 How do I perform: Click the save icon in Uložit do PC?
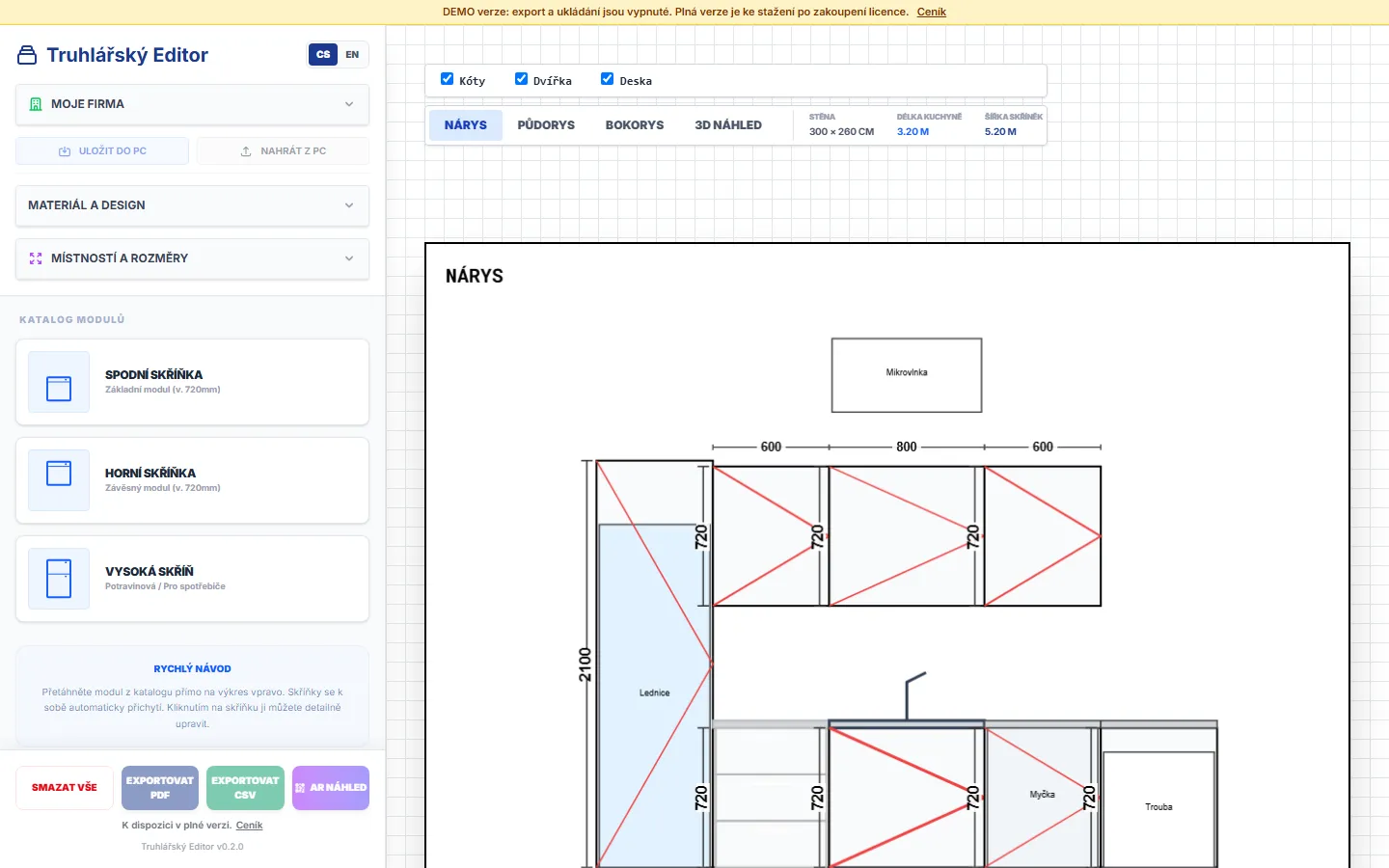[x=65, y=151]
